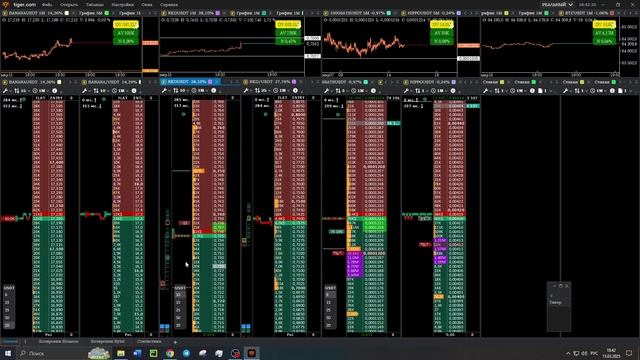Select HIPPOUSDT 5M chart tab
Image resolution: width=640 pixels, height=360 pixels.
coord(431,13)
